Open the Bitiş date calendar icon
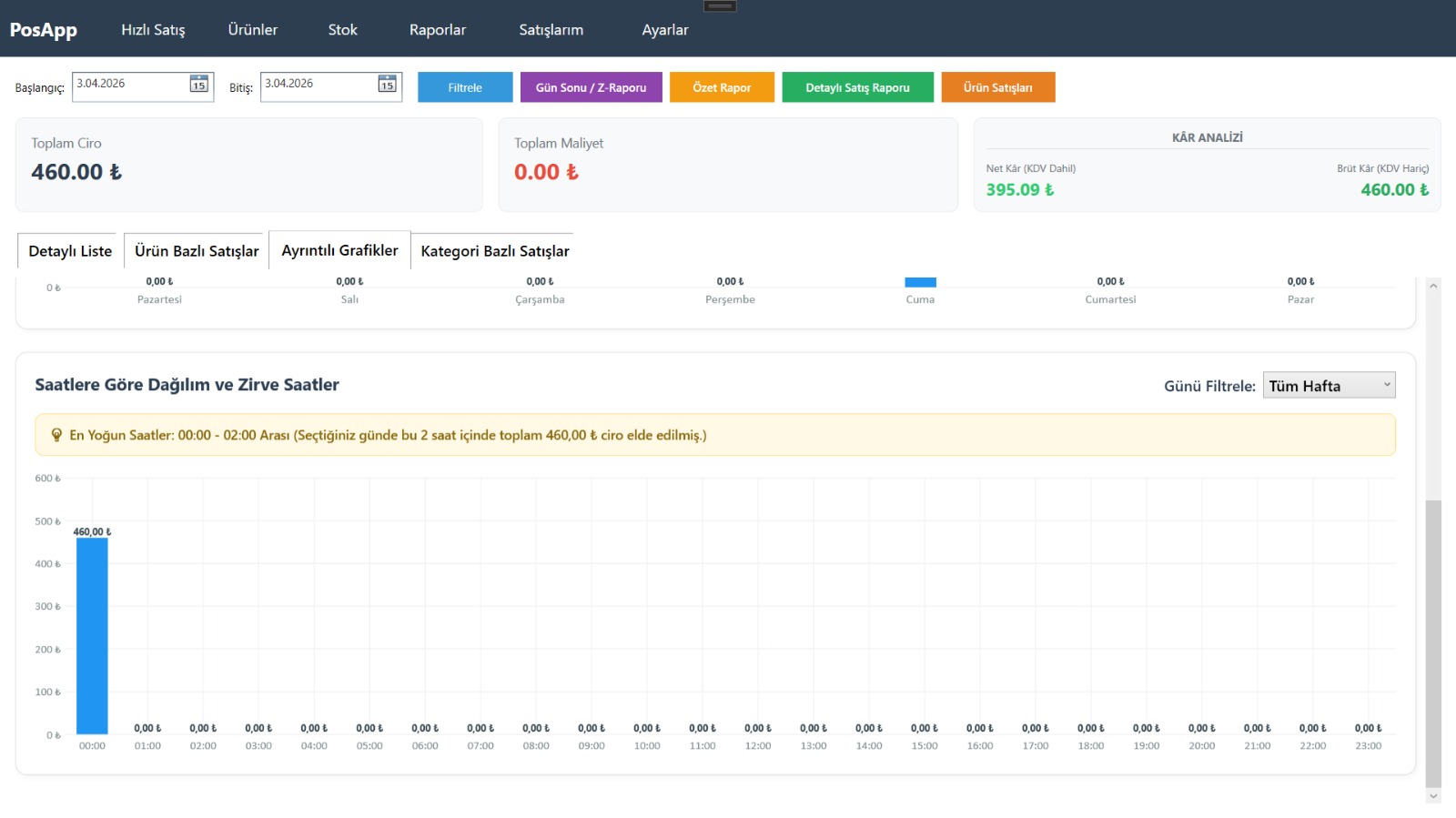The image size is (1456, 818). tap(387, 85)
